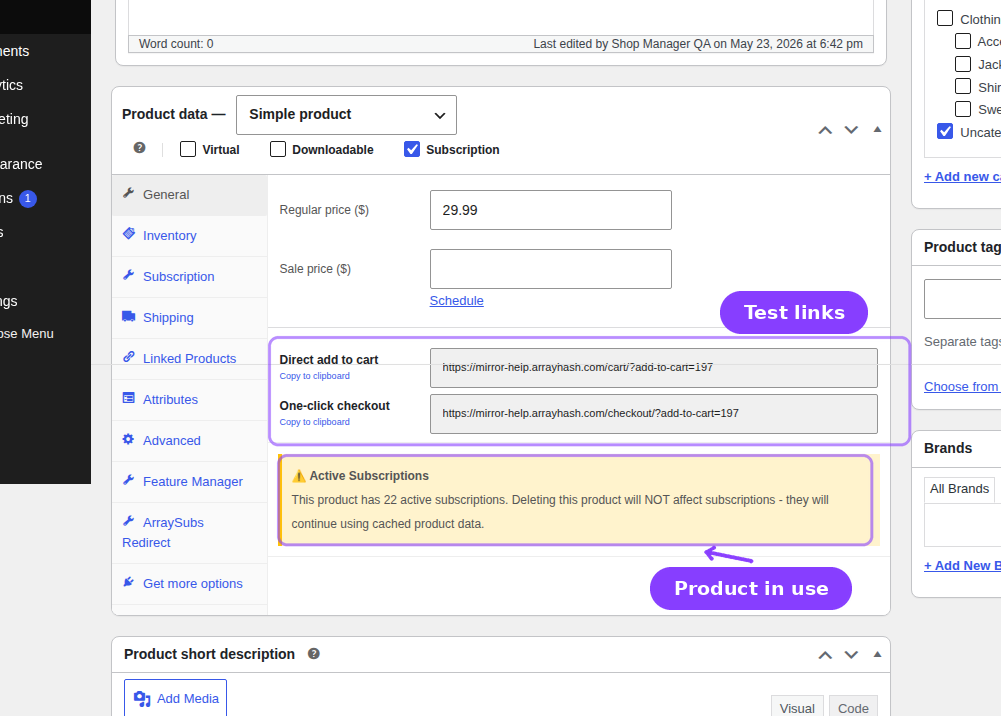The image size is (1001, 716).
Task: Open the ArraySubs Redirect tab
Action: pyautogui.click(x=190, y=533)
